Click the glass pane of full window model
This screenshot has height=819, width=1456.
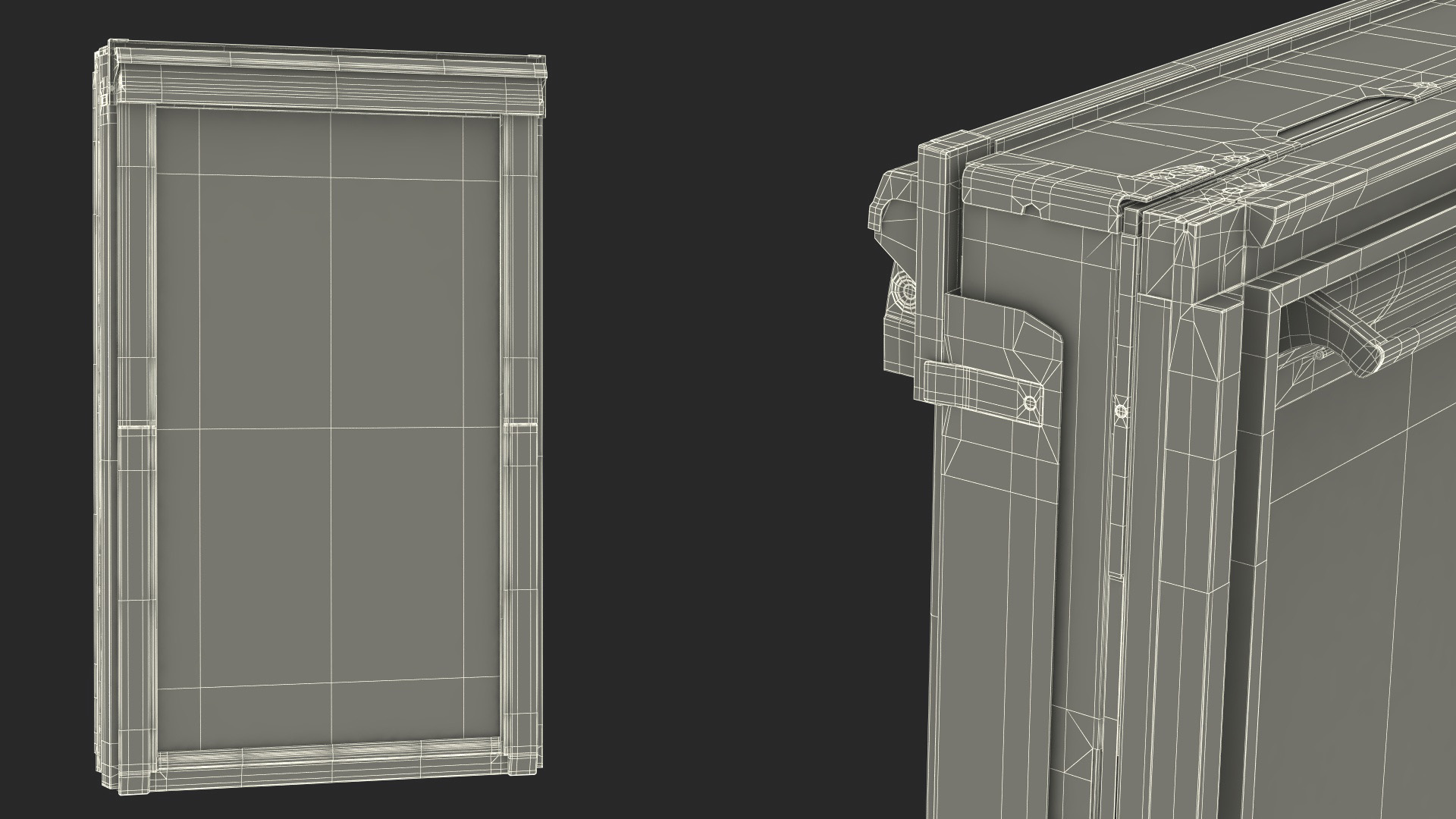coord(328,430)
